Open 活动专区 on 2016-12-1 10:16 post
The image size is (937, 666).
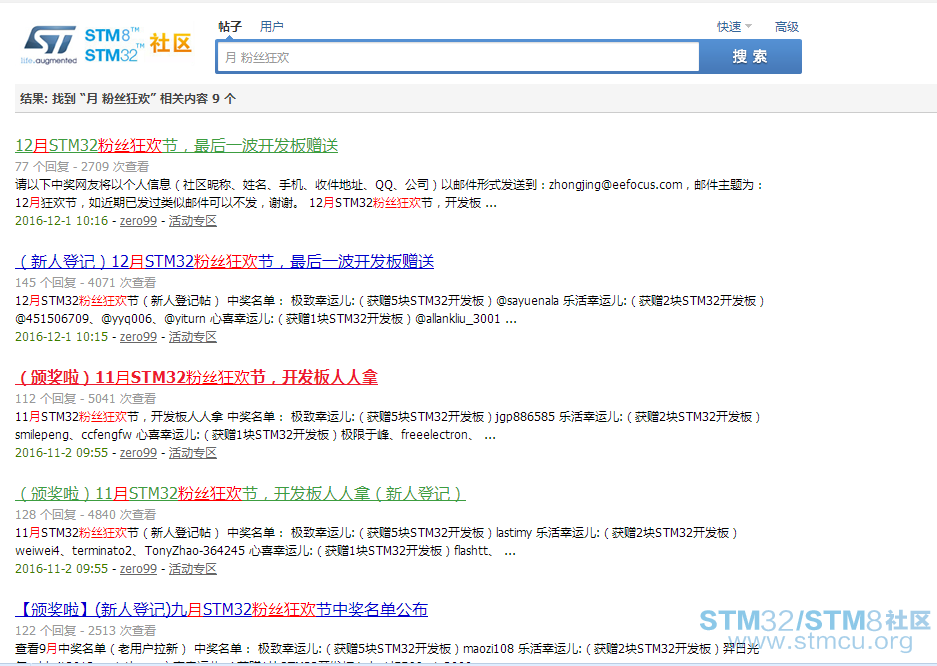click(x=192, y=221)
